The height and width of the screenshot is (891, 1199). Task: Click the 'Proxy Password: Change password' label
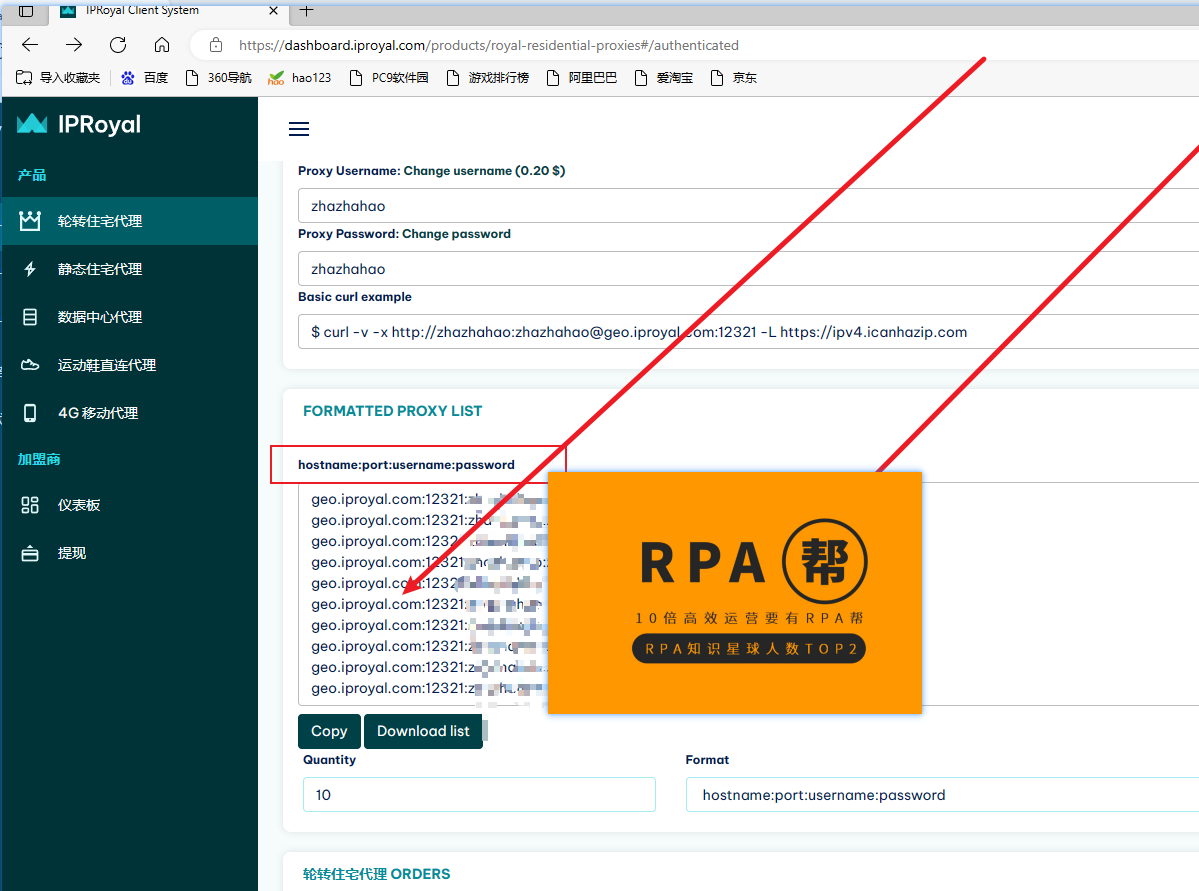tap(405, 234)
